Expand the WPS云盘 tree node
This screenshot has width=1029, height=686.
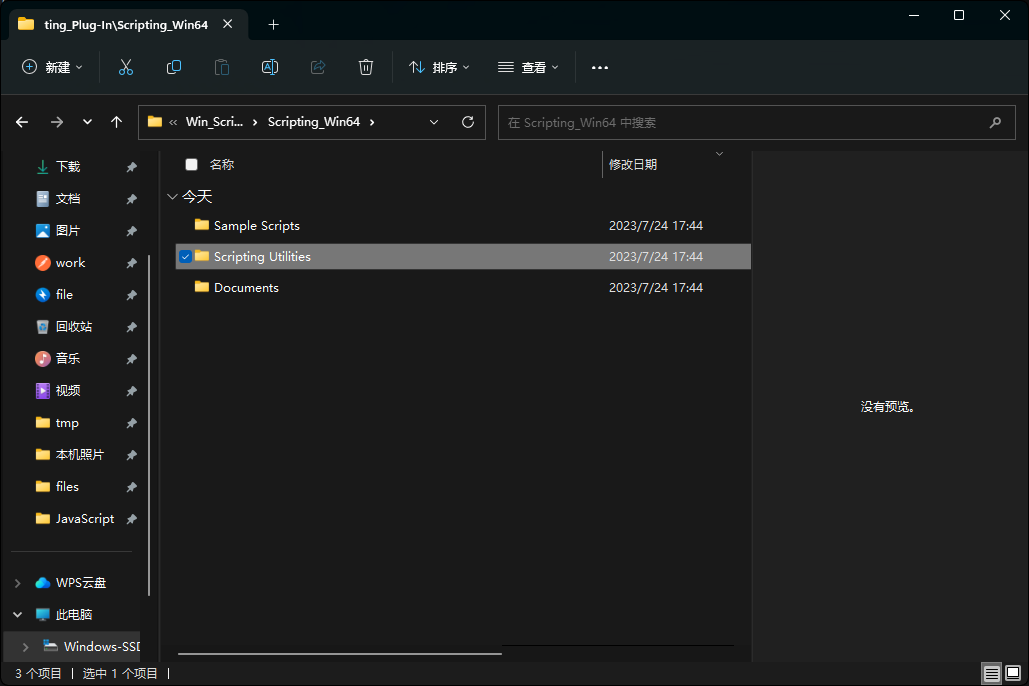[18, 583]
